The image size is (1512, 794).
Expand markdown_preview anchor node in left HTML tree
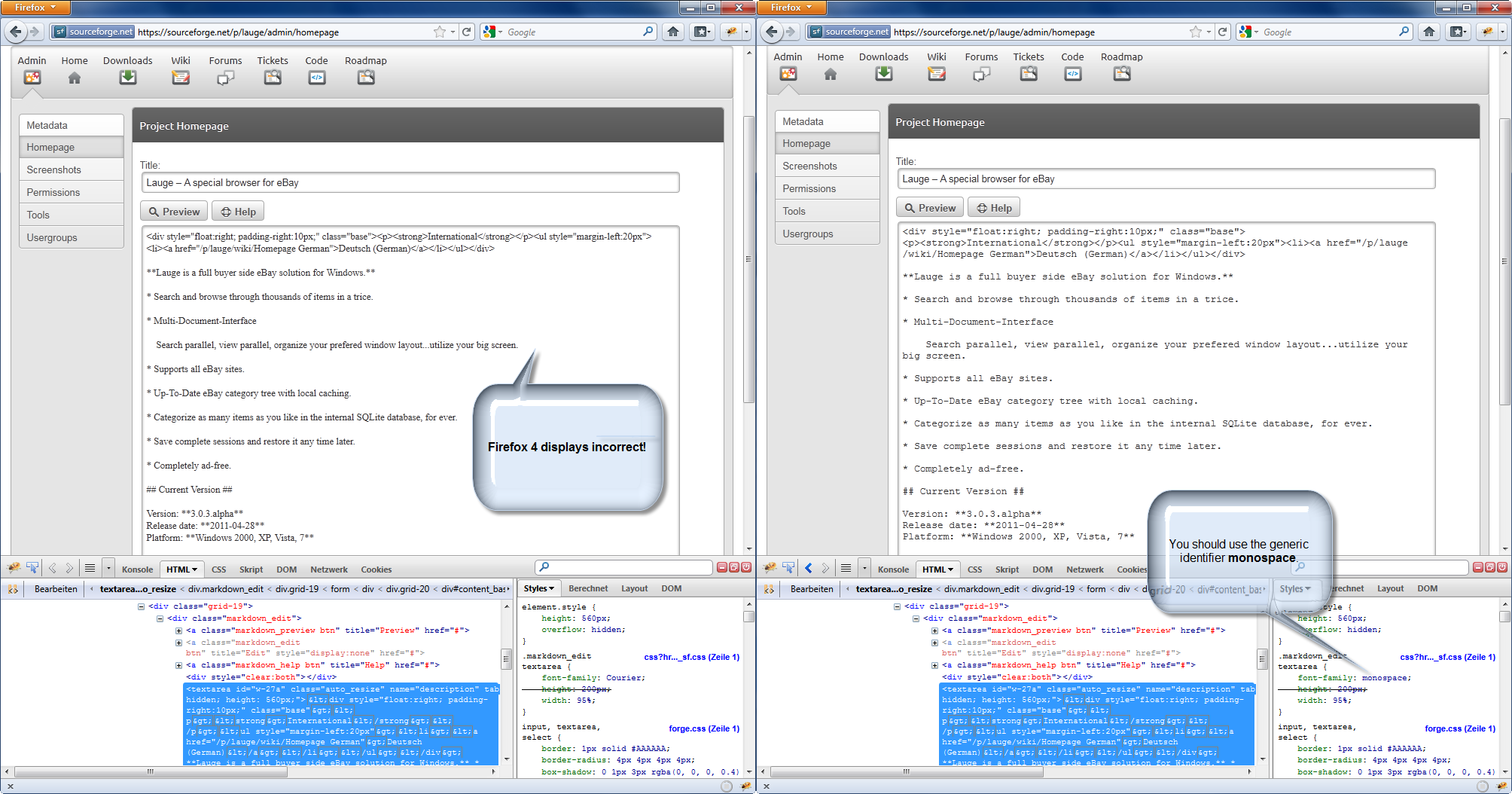[x=178, y=631]
